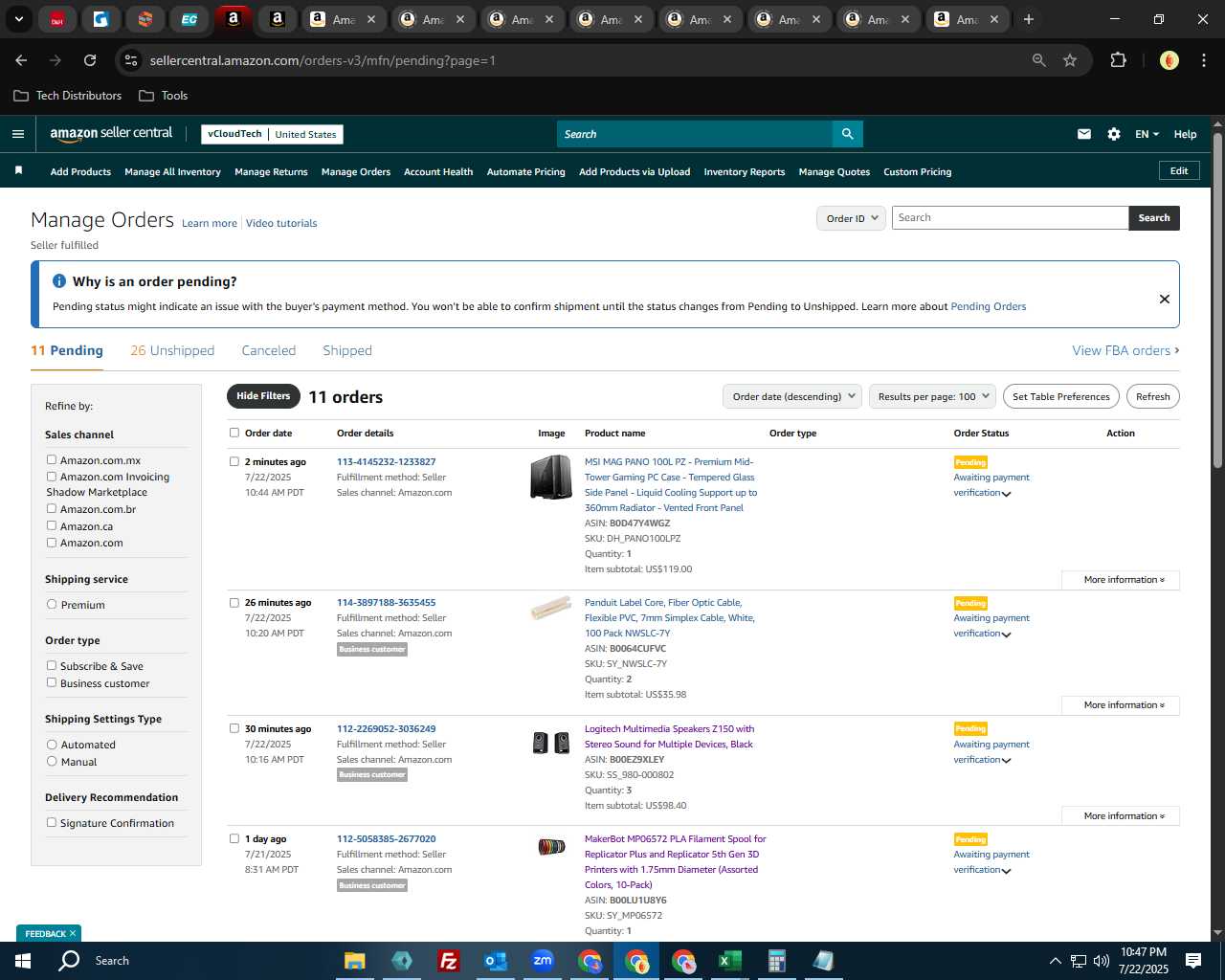
Task: Open Zoom from the taskbar
Action: pos(543,961)
